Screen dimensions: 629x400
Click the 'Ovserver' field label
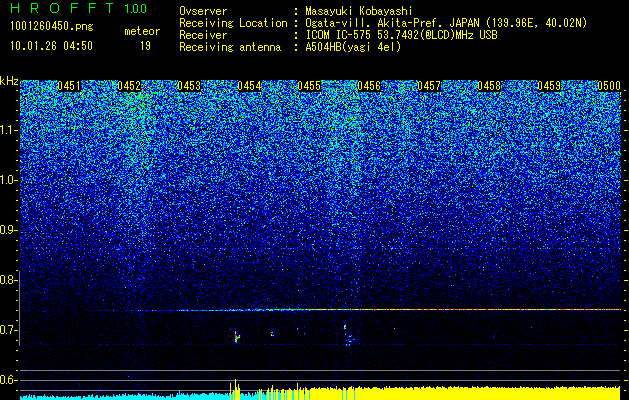(x=203, y=11)
